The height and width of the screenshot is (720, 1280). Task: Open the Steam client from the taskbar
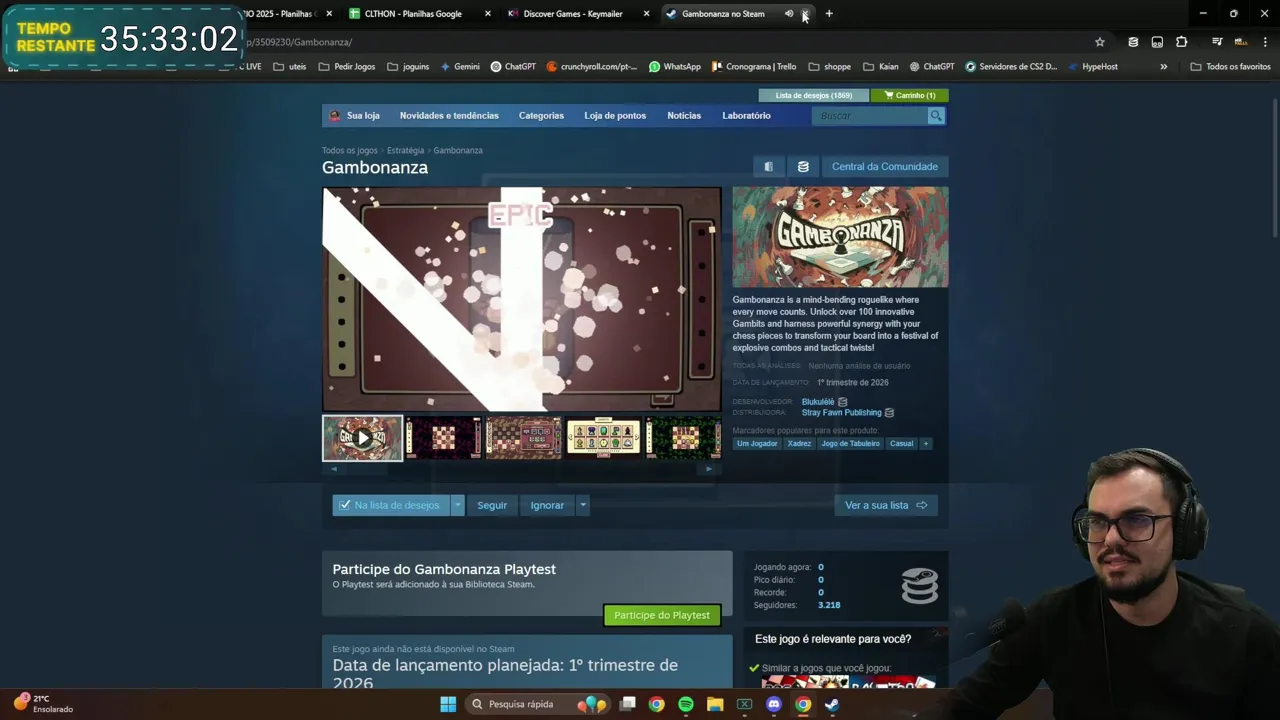tap(832, 704)
